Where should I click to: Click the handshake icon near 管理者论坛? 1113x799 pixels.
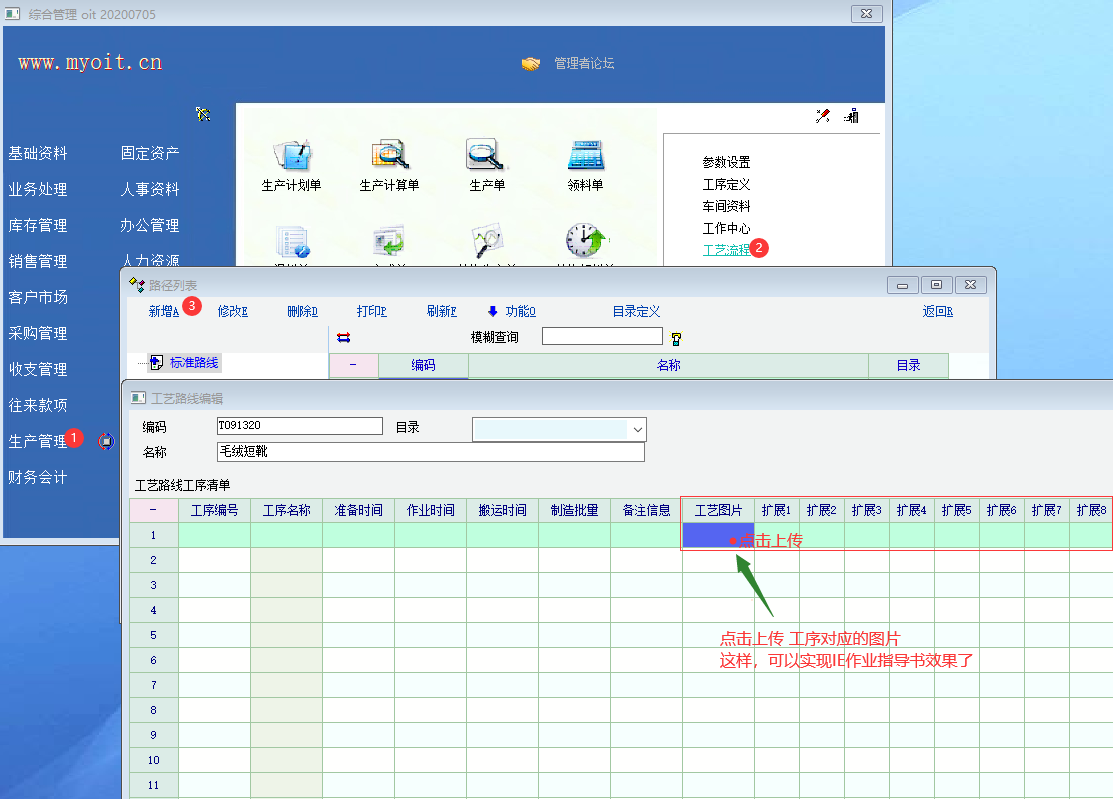[530, 64]
